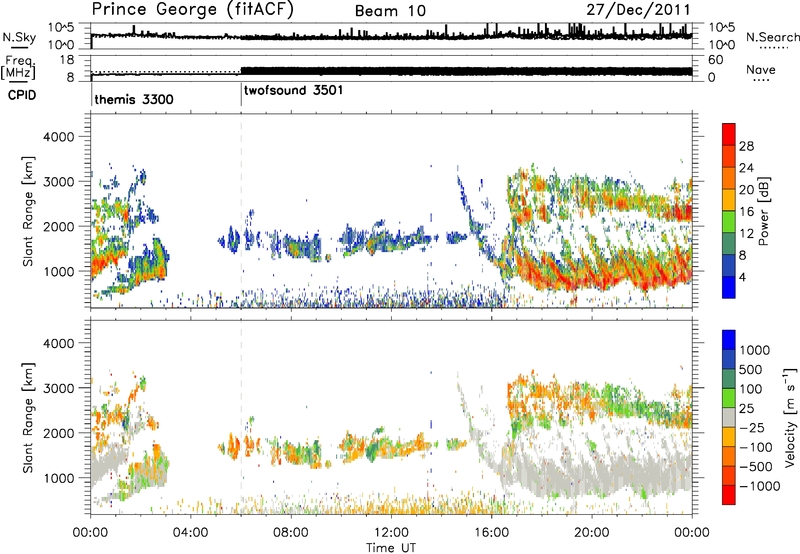Pick the green 25–100 Velocity colorbar segment

pos(729,398)
